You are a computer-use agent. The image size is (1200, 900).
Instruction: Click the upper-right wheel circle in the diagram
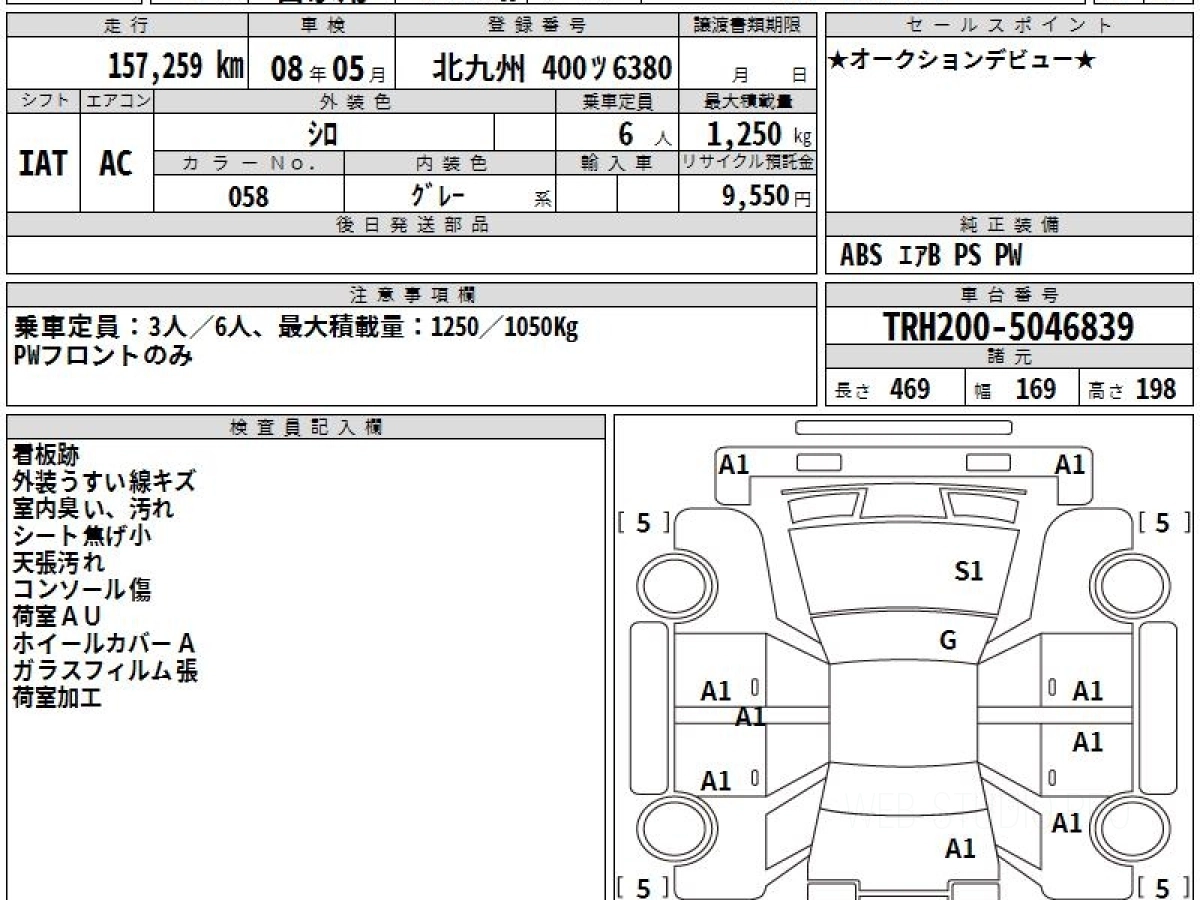[x=1122, y=583]
